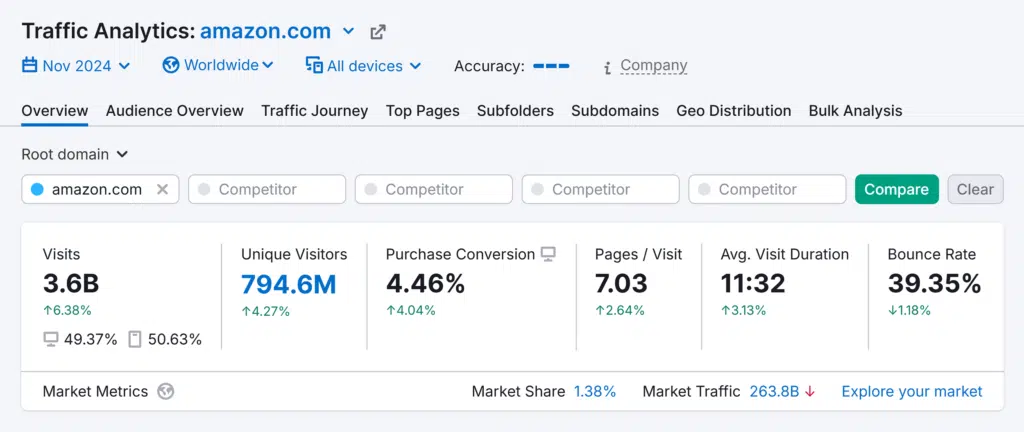Expand the Root domain selector
The width and height of the screenshot is (1024, 432).
75,154
